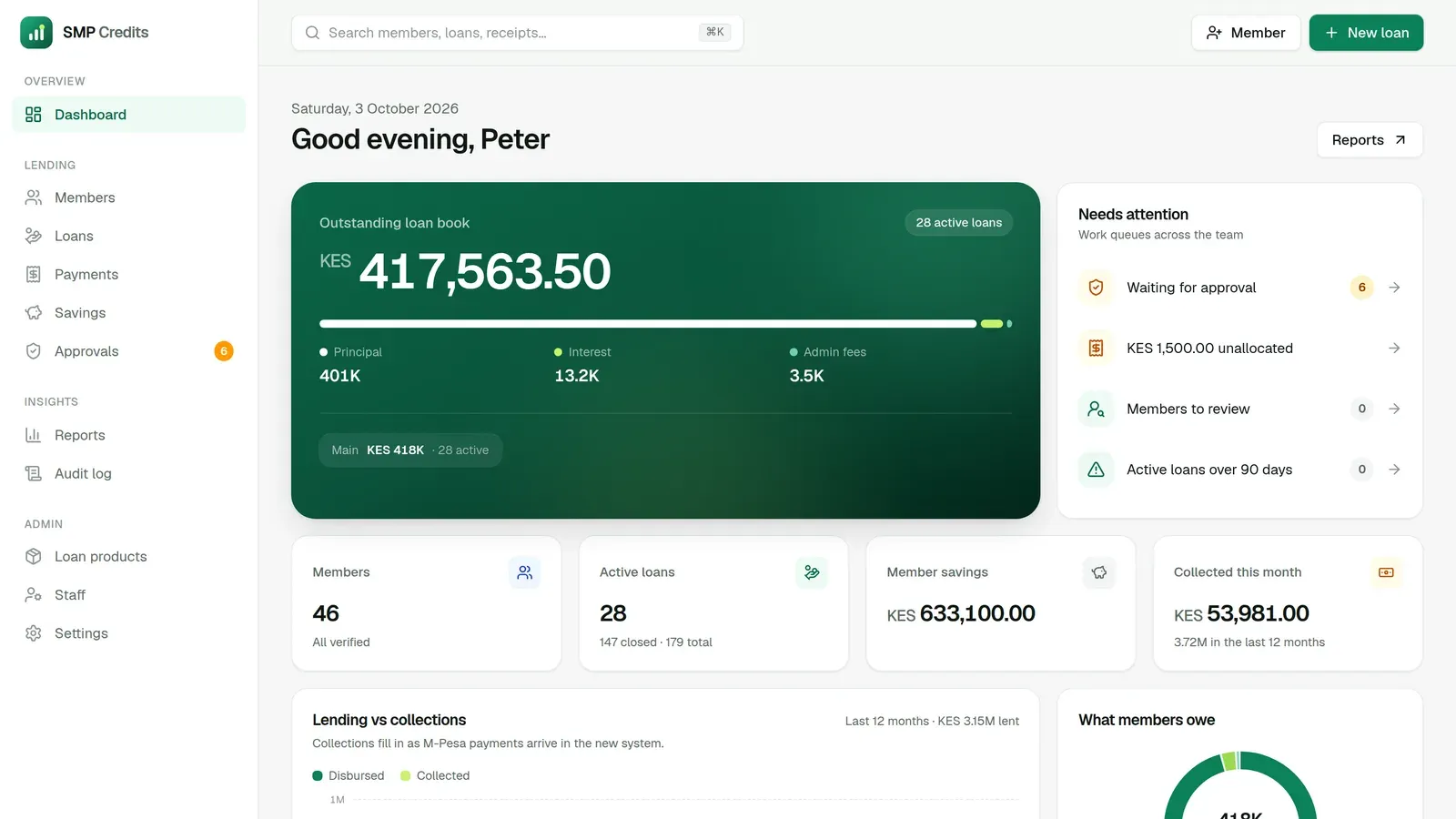This screenshot has height=819, width=1456.
Task: Click the SMP Credits logo icon
Action: point(36,33)
